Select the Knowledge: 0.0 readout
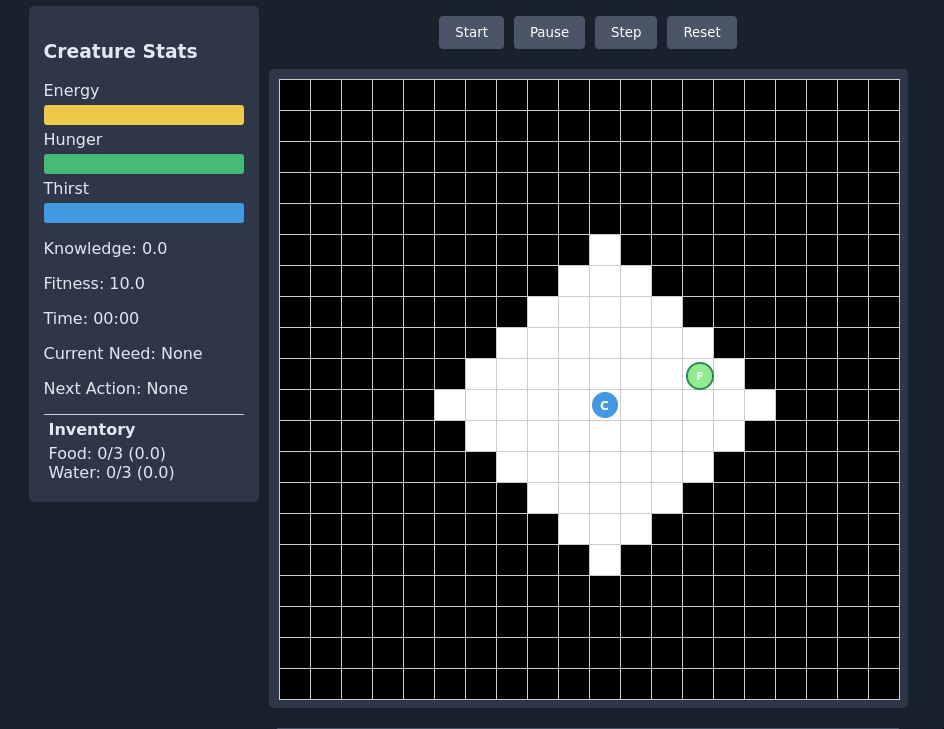Screen dimensions: 944x729 click(105, 248)
